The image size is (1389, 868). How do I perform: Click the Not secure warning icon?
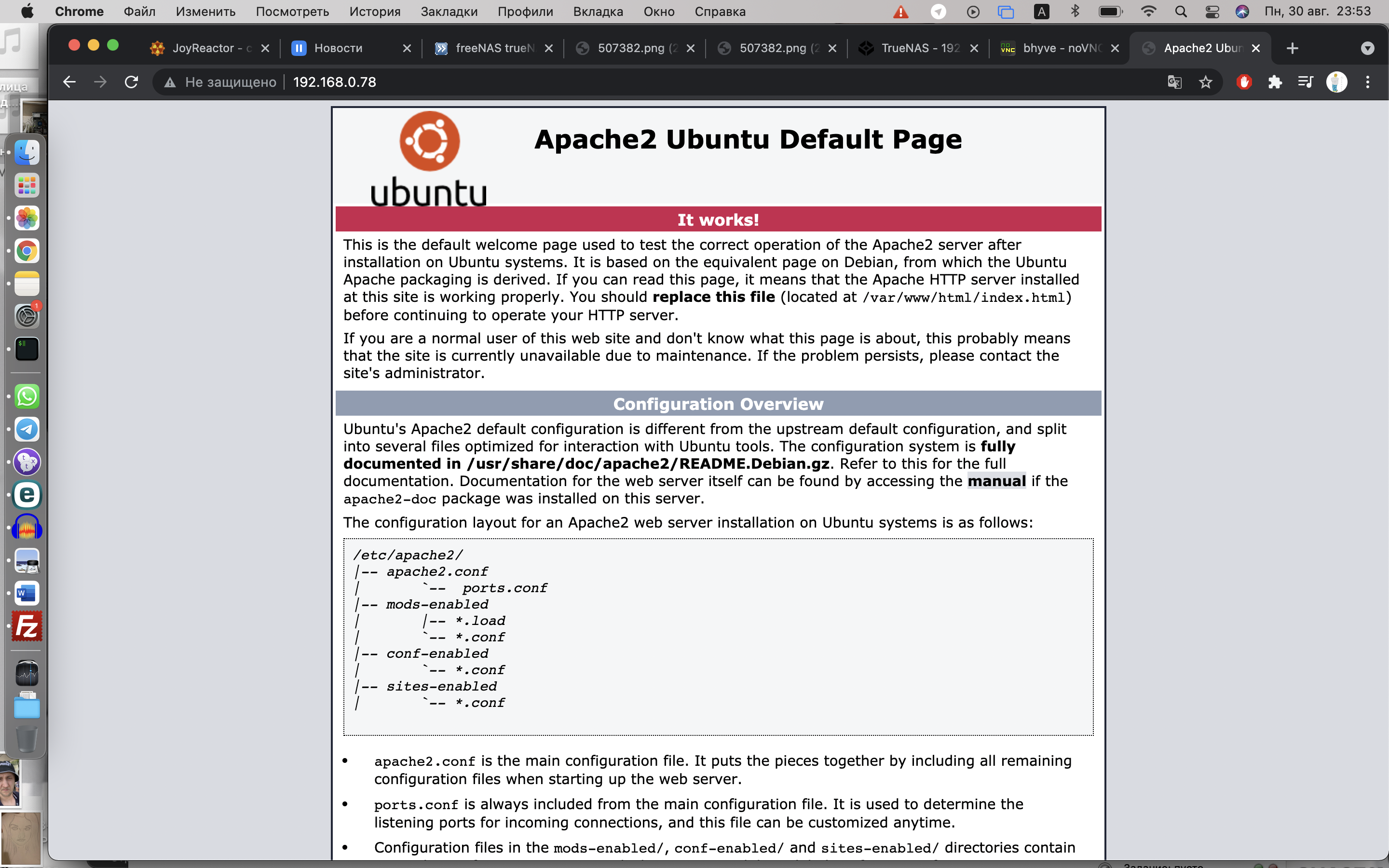[170, 82]
